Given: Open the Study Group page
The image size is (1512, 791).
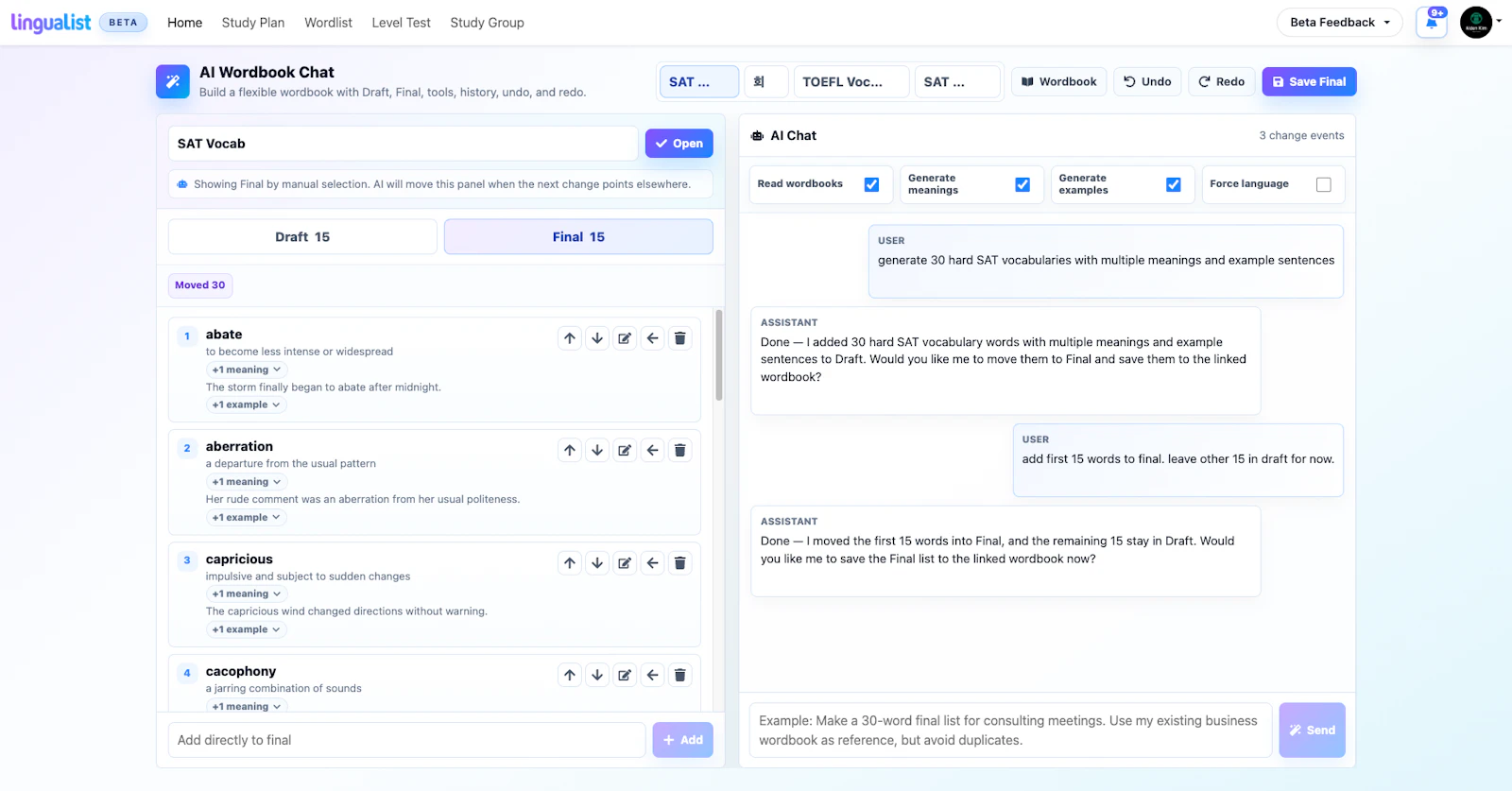Looking at the screenshot, I should 487,23.
